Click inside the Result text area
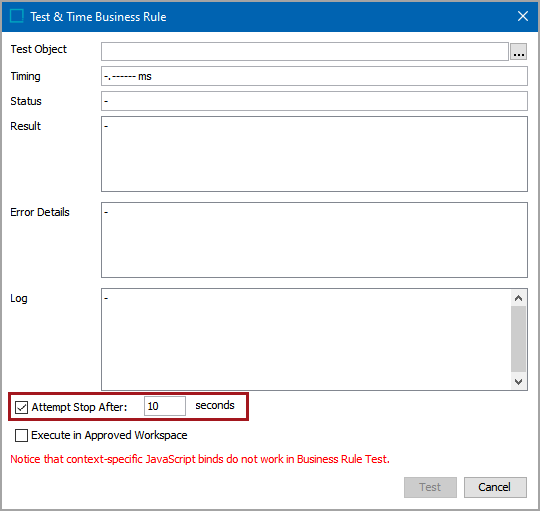 pyautogui.click(x=314, y=154)
